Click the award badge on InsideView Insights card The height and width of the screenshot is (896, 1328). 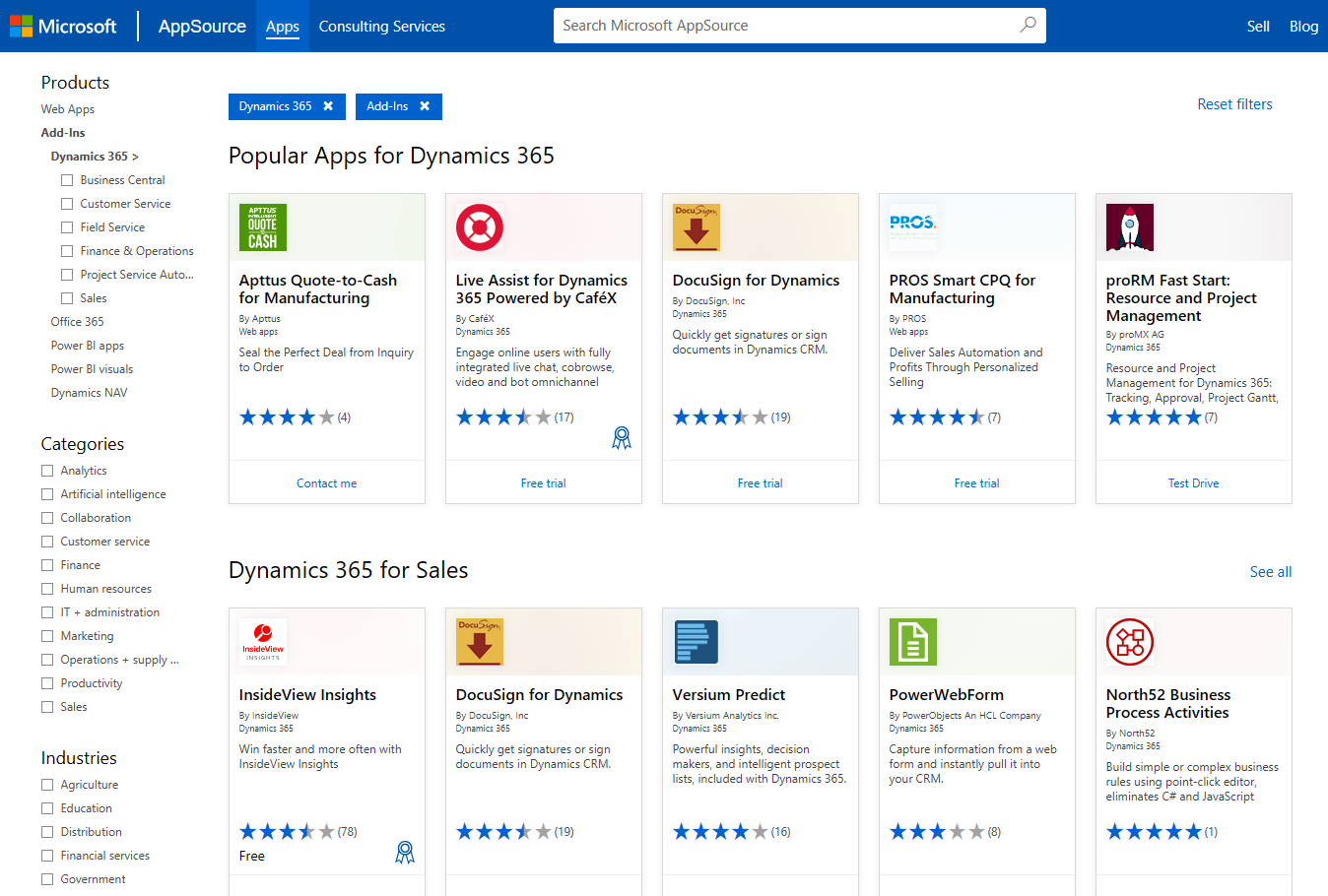[405, 852]
